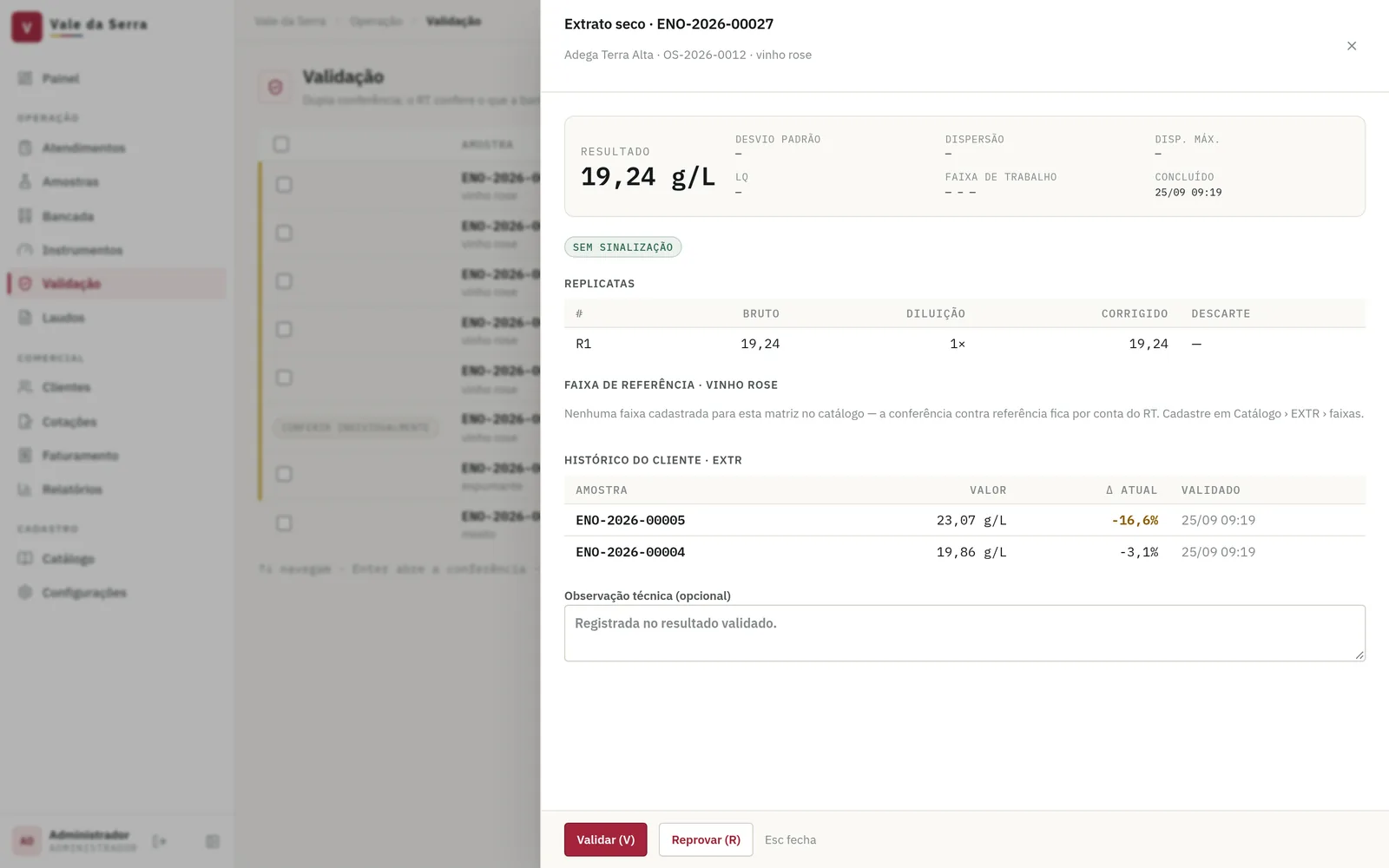Check the first sample row checkbox
Screen dimensions: 1389x868
pyautogui.click(x=284, y=185)
